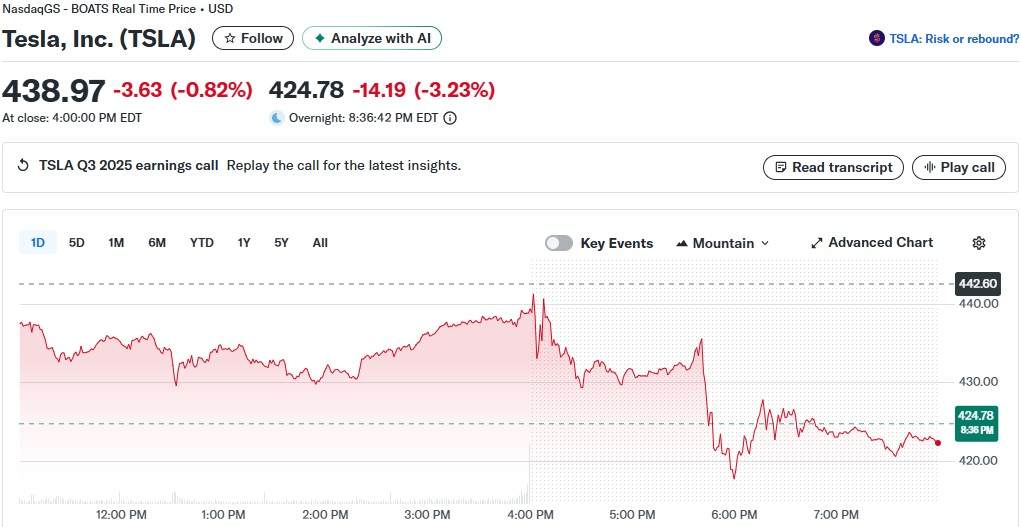Select the 5Y chart range
Screen dimensions: 1021x527
tap(282, 243)
